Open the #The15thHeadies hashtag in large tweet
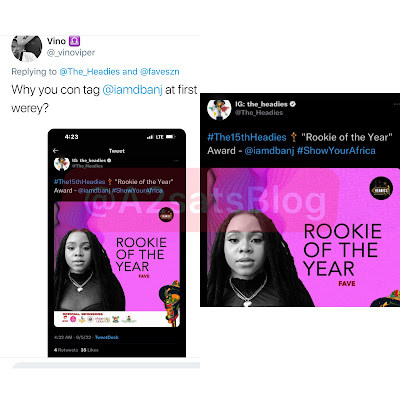This screenshot has width=400, height=400. 247,137
